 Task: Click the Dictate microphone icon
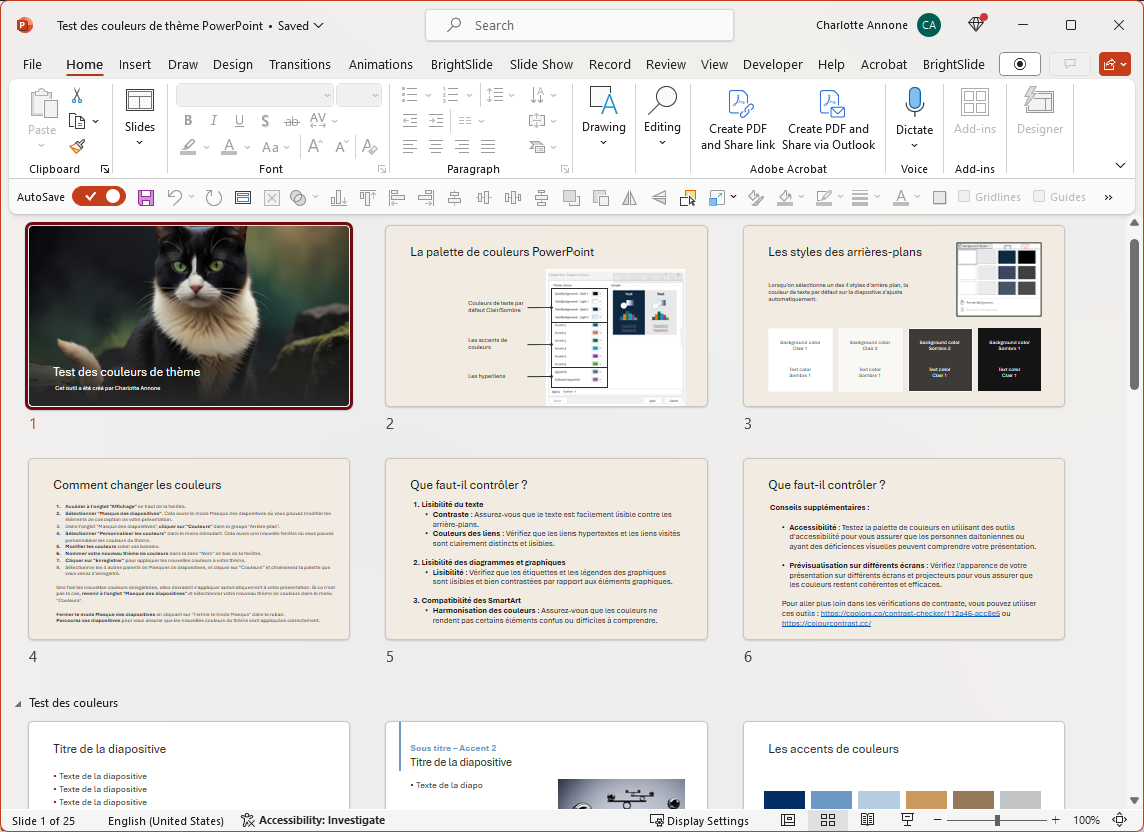click(914, 102)
